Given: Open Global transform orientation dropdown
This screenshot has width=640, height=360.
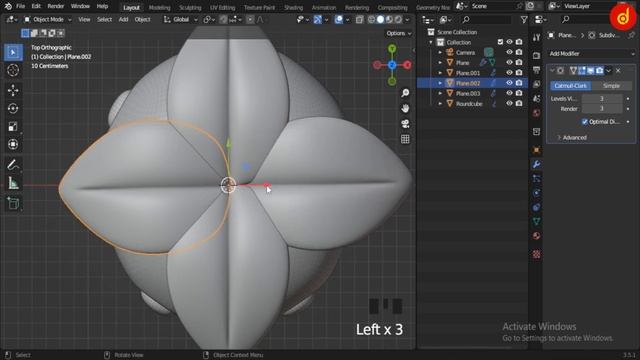Looking at the screenshot, I should (180, 19).
